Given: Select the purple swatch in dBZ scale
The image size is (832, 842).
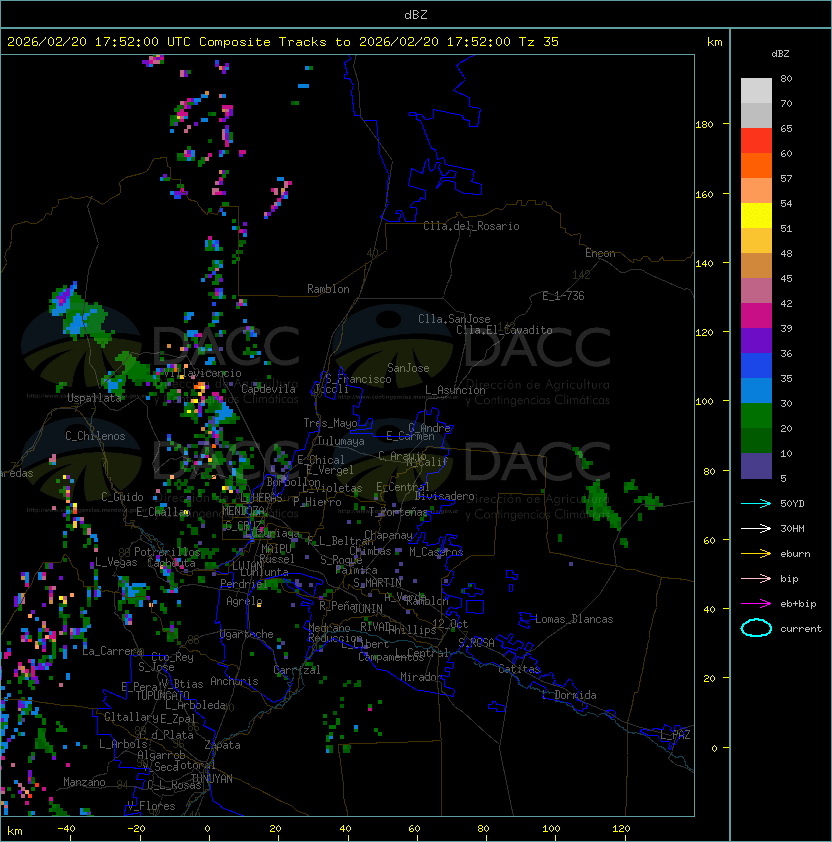Looking at the screenshot, I should coord(756,340).
